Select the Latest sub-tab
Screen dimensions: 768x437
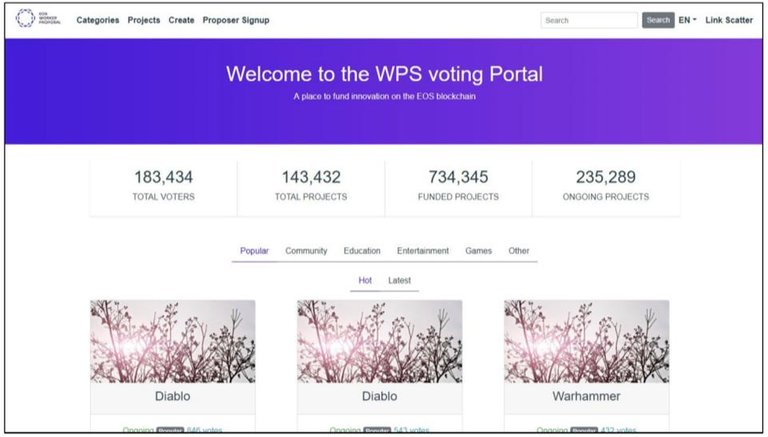(399, 280)
